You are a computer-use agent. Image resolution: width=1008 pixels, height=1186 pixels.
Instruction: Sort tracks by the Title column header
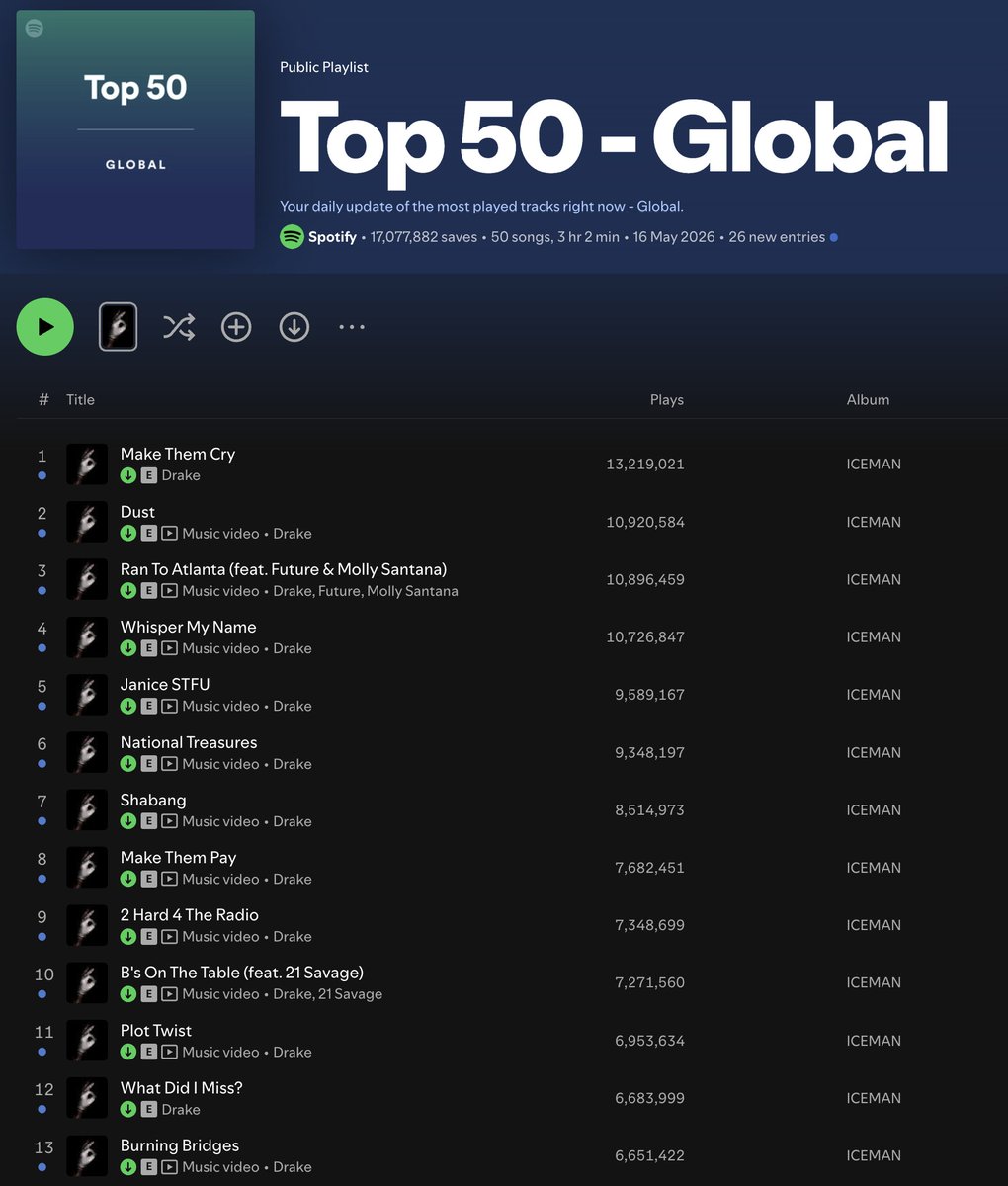point(80,399)
